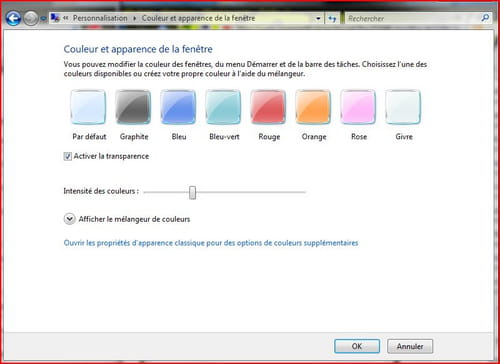Screen dimensions: 500x364
Task: Click the Par défaut label text
Action: pos(89,137)
